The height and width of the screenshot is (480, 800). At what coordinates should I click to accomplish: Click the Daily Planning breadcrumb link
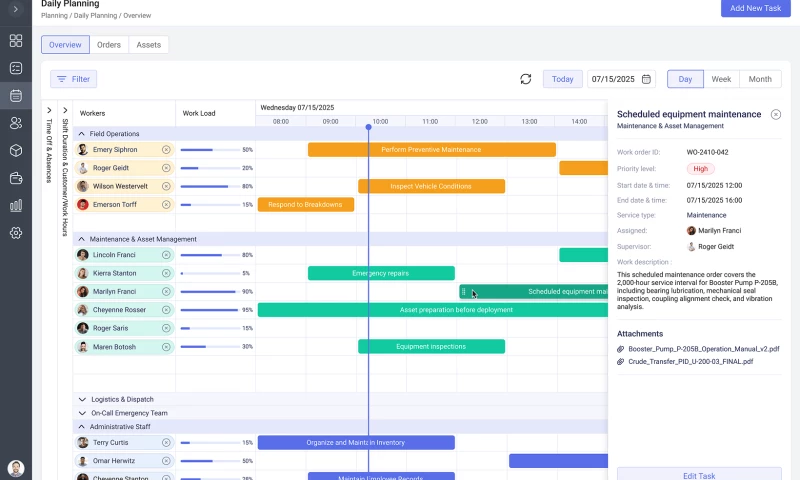(x=95, y=16)
